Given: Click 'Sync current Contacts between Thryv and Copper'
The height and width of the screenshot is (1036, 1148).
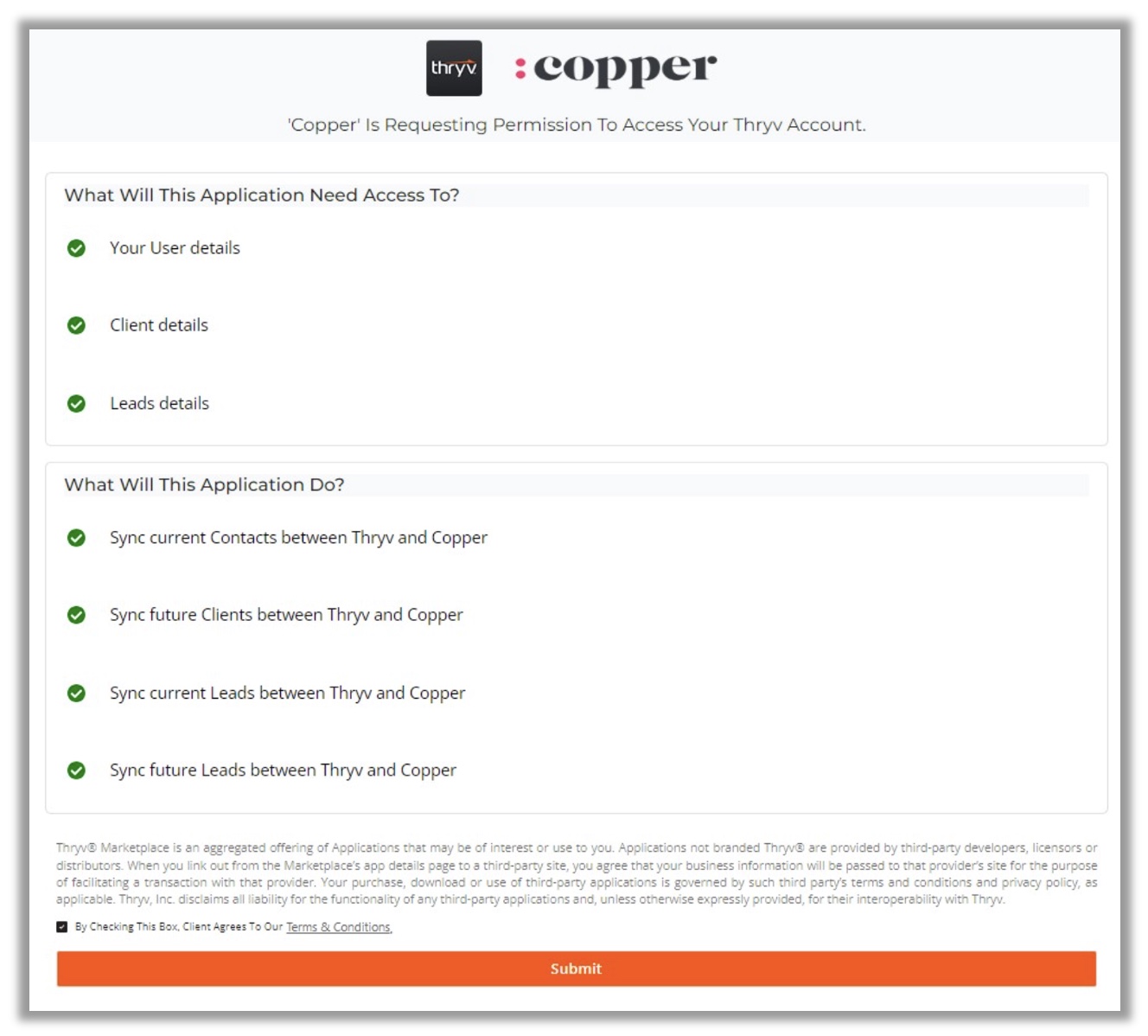Looking at the screenshot, I should [298, 538].
